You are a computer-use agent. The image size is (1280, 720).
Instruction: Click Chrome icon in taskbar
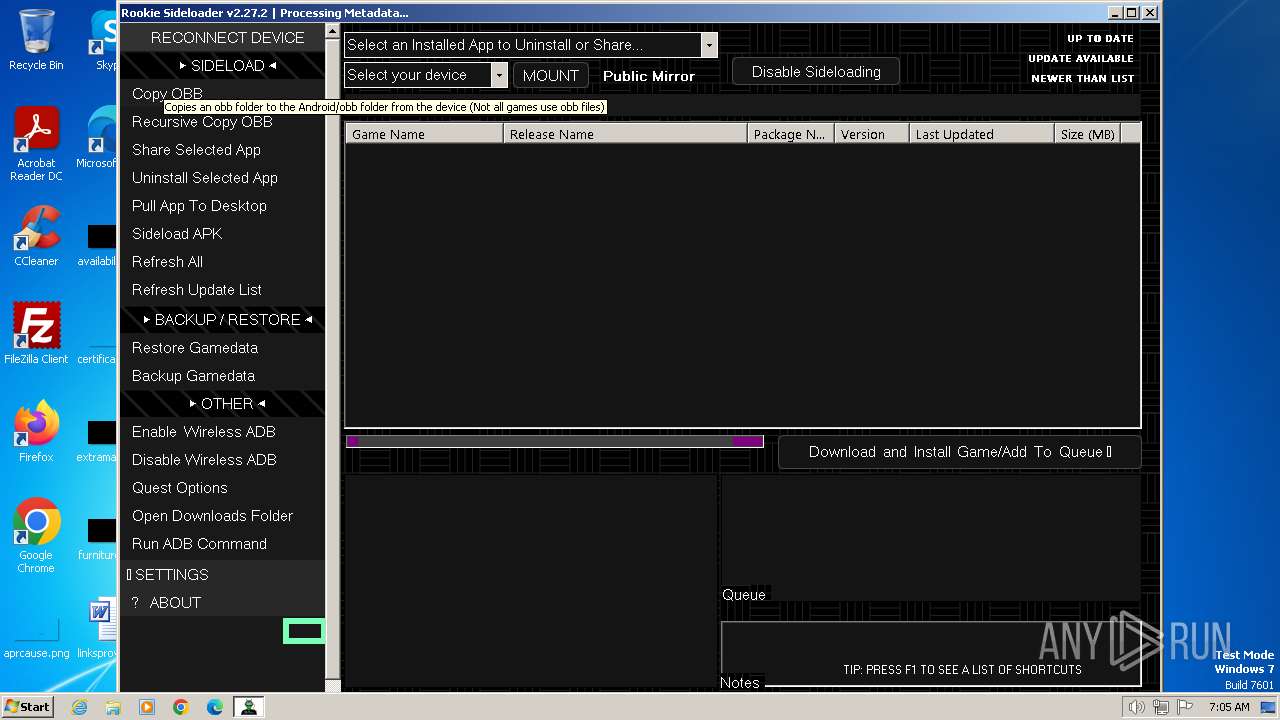pos(181,707)
